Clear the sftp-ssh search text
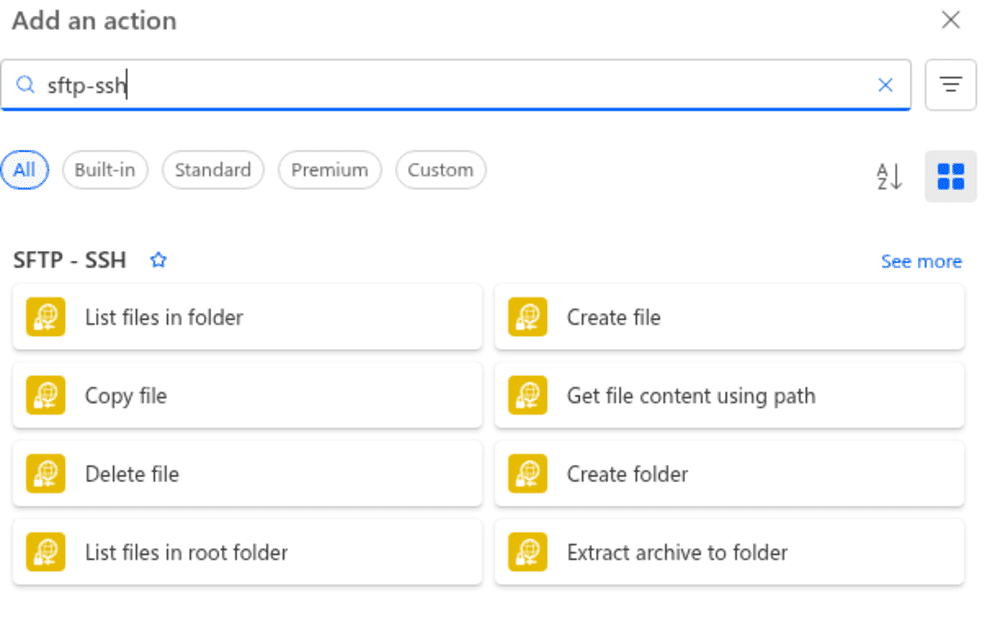1000x627 pixels. click(885, 85)
